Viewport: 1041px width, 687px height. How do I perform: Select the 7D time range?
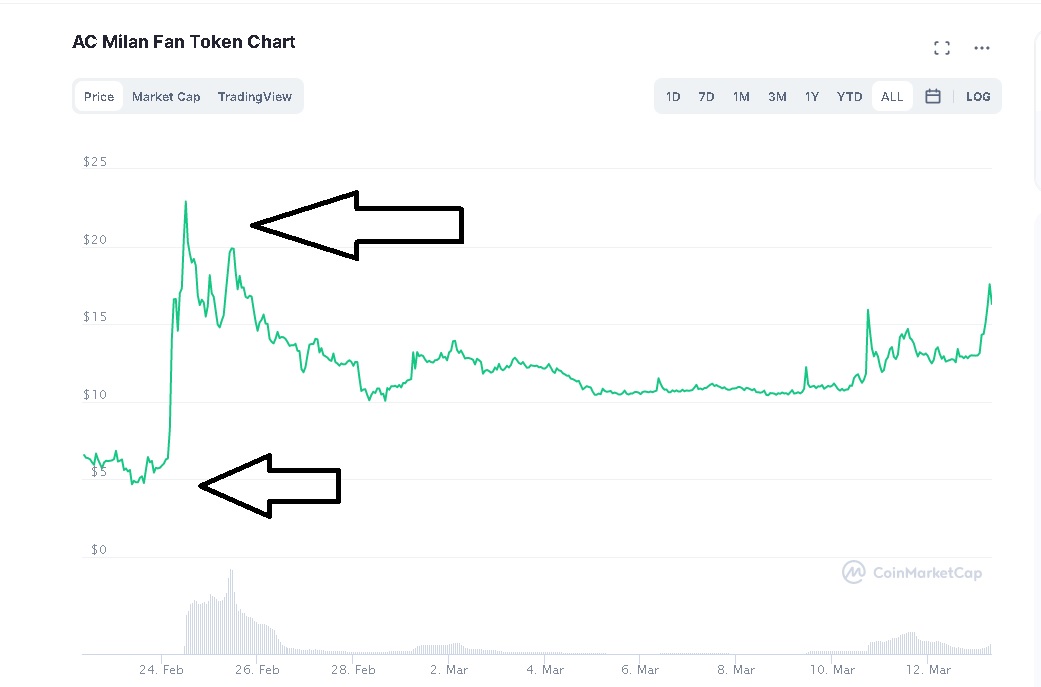pos(706,97)
